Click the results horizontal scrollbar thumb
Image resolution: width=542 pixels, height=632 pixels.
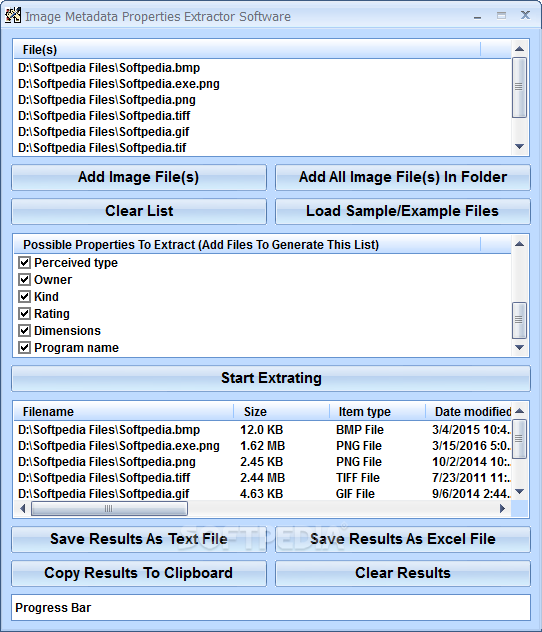(x=109, y=509)
